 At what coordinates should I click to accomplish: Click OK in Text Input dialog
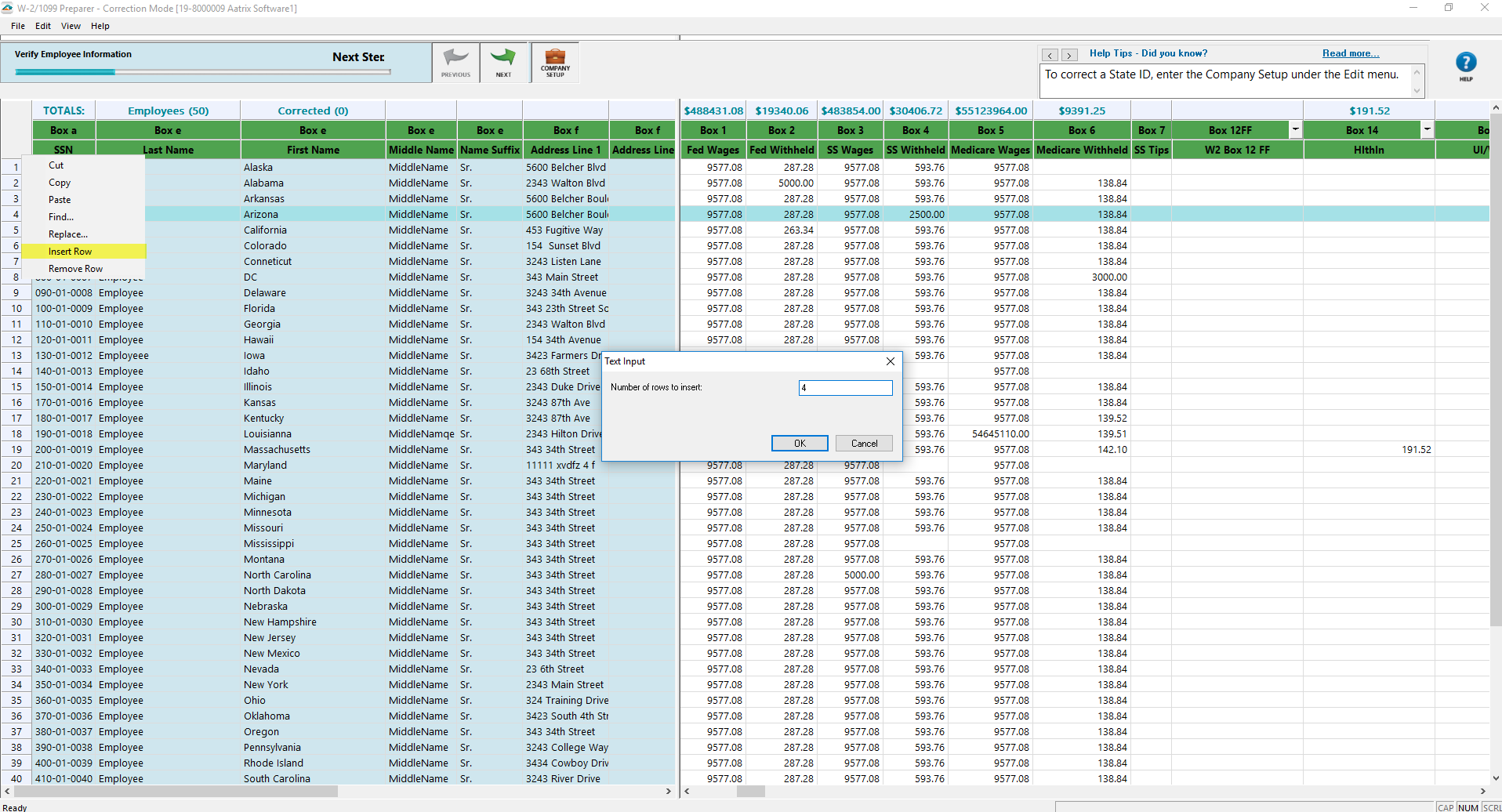[x=800, y=444]
